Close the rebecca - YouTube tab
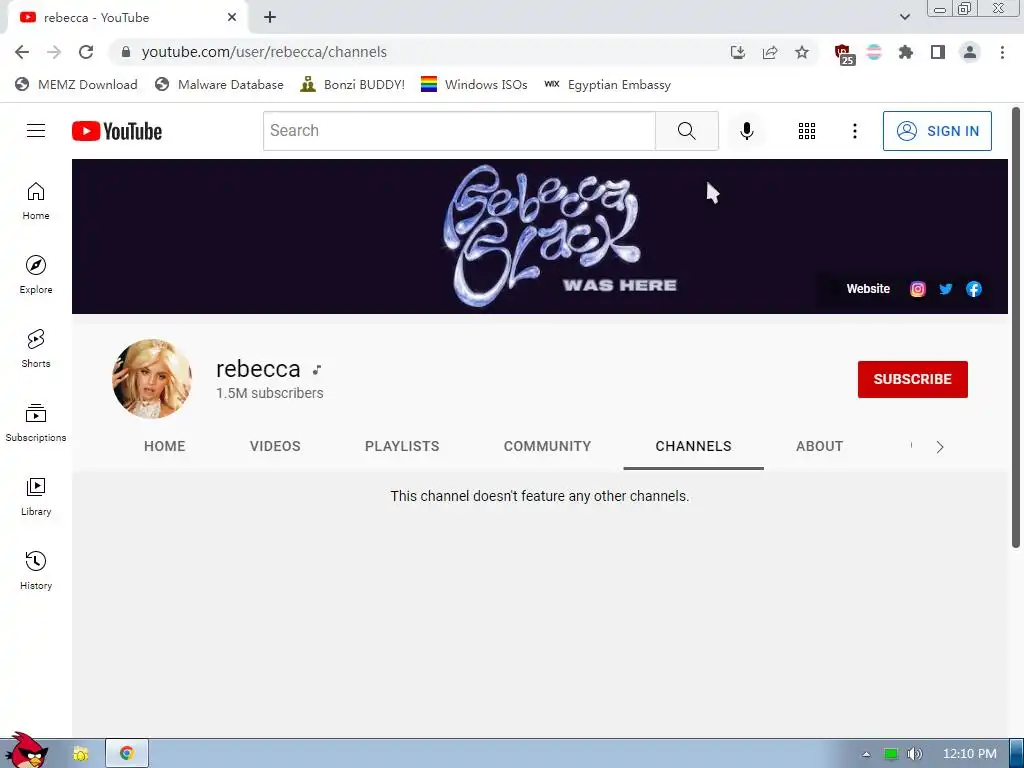Image resolution: width=1024 pixels, height=768 pixels. (x=232, y=17)
